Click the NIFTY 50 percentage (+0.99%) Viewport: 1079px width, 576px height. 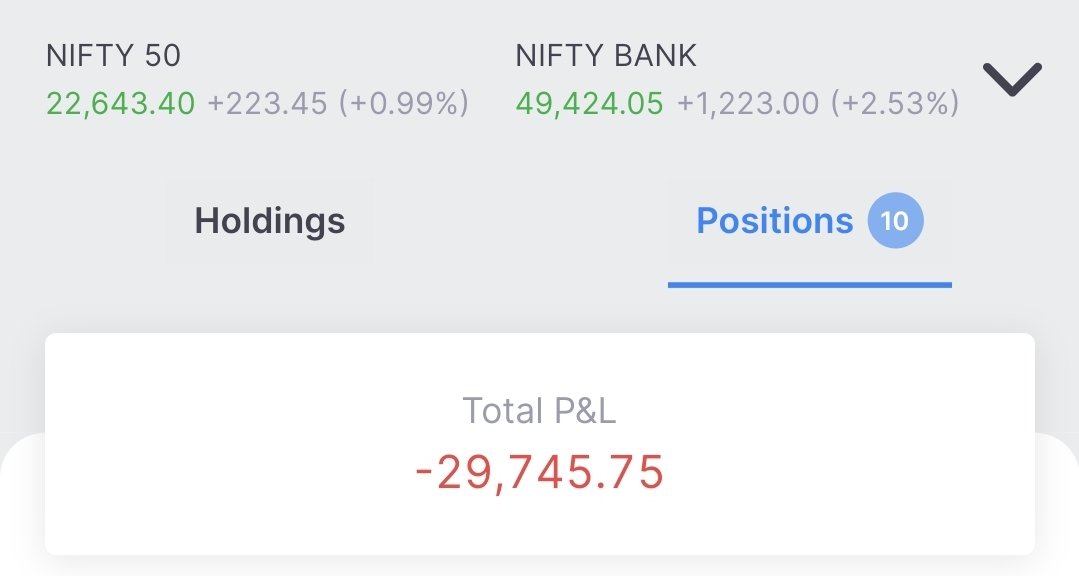point(404,104)
